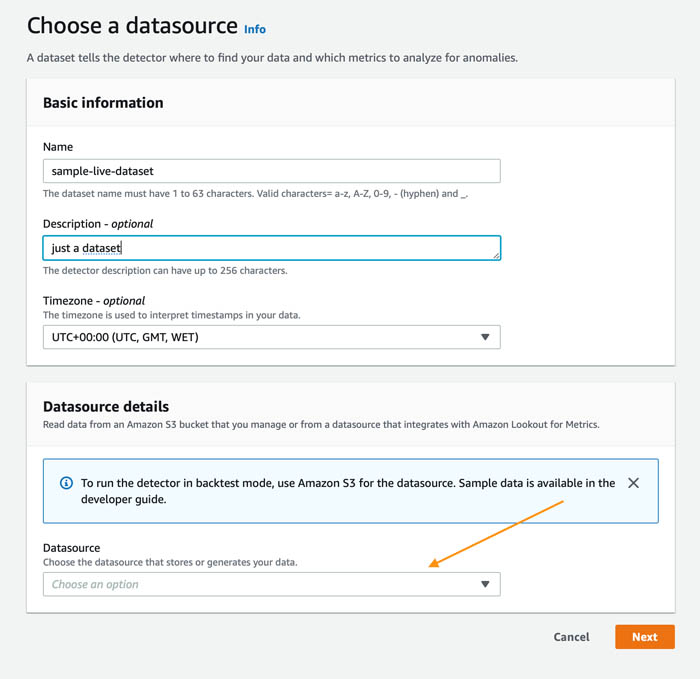Click the resize grip of the Description box
This screenshot has height=679, width=700.
[x=496, y=255]
